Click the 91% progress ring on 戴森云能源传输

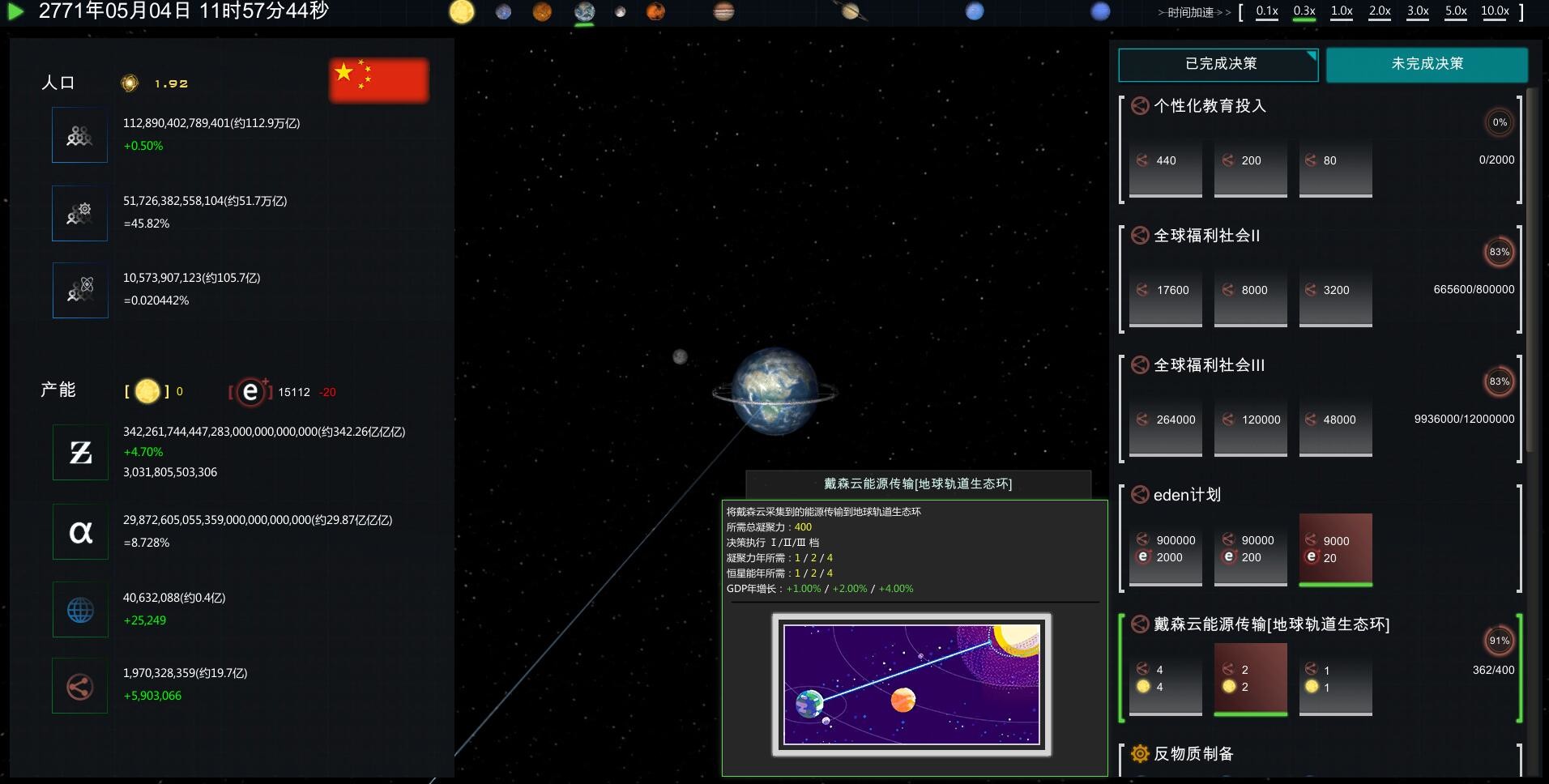tap(1499, 641)
